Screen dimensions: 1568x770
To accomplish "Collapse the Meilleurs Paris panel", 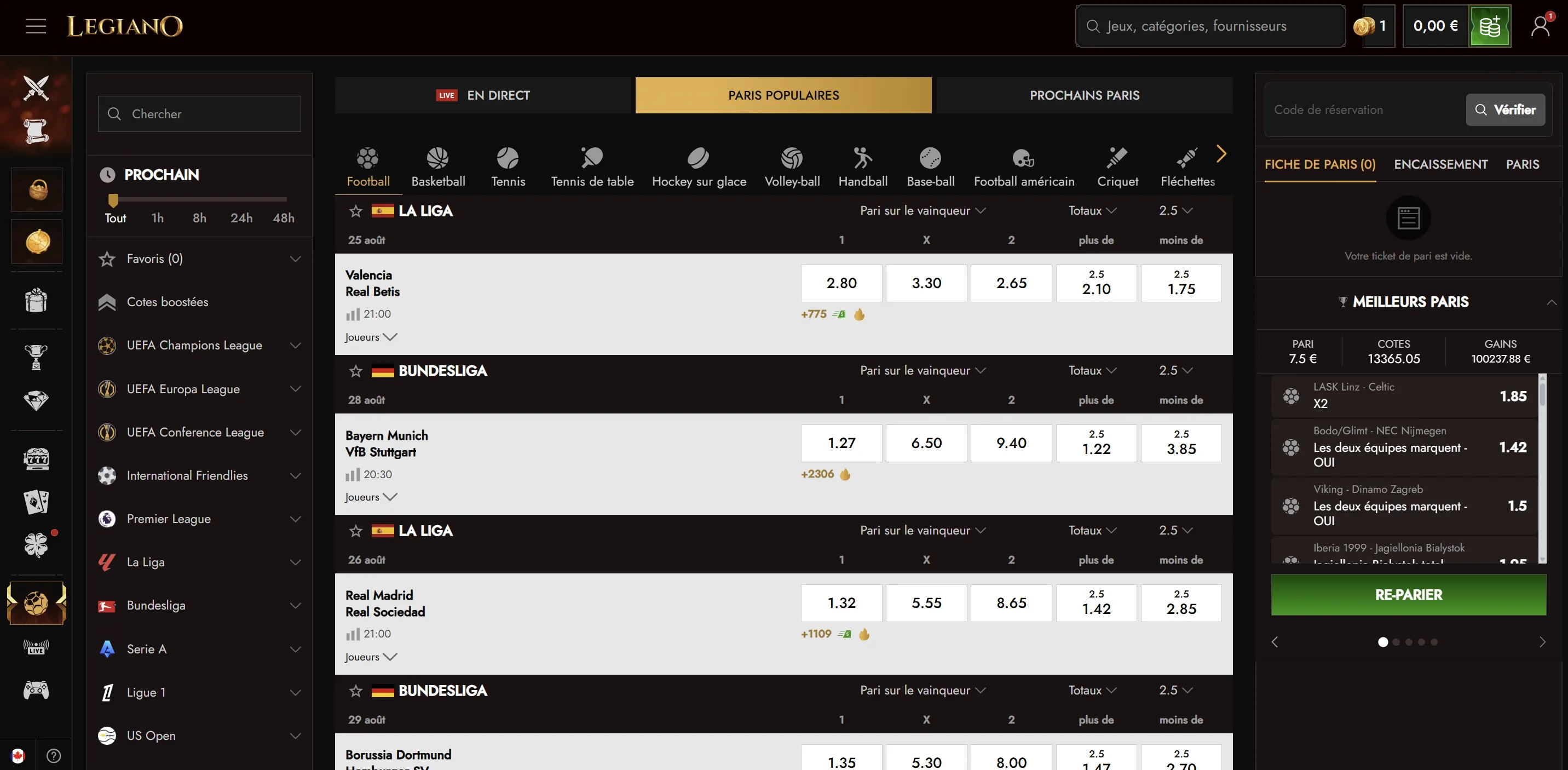I will (x=1551, y=302).
